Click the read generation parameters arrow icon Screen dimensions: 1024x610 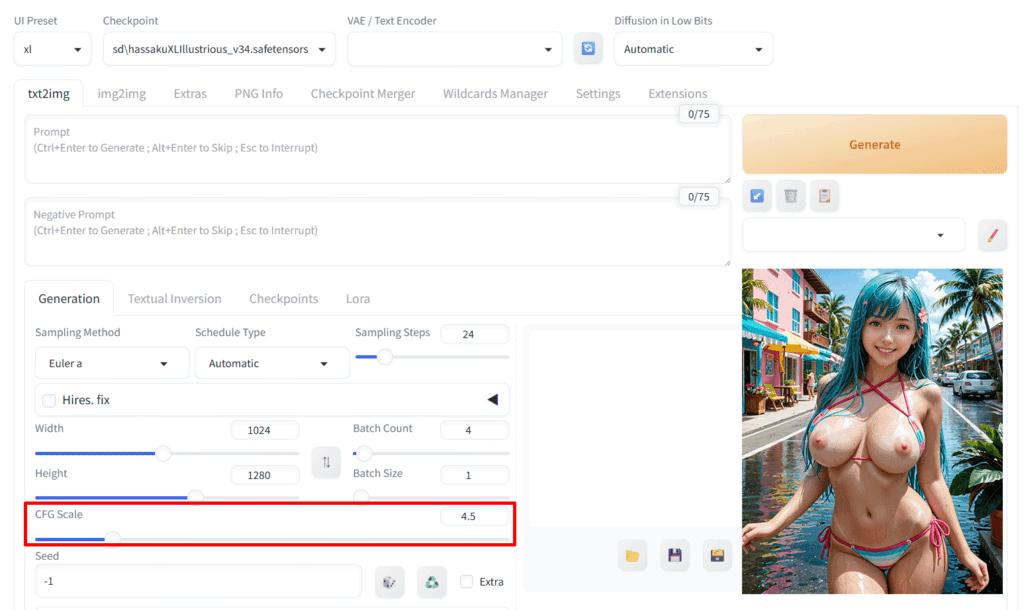pyautogui.click(x=757, y=196)
